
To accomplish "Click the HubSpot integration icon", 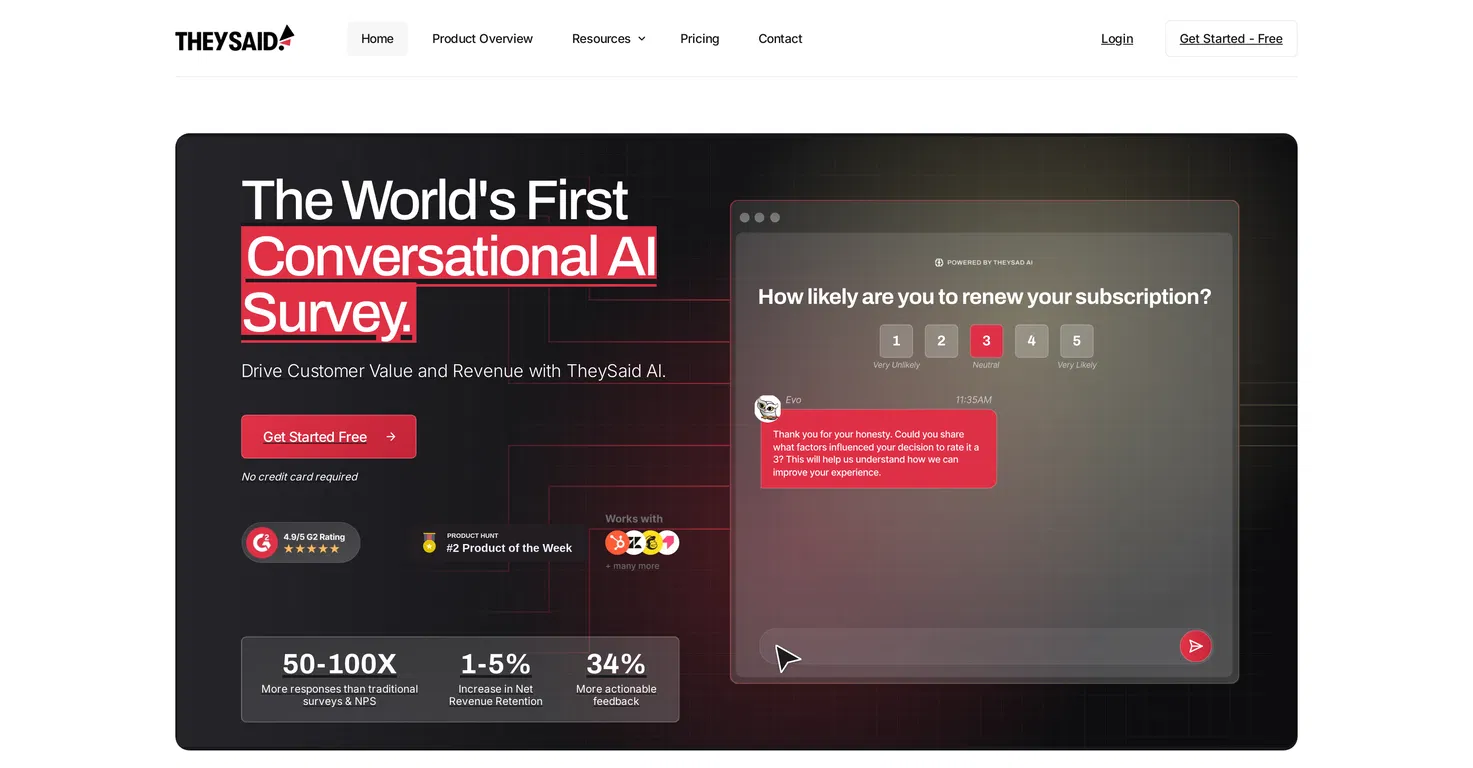I will point(617,542).
